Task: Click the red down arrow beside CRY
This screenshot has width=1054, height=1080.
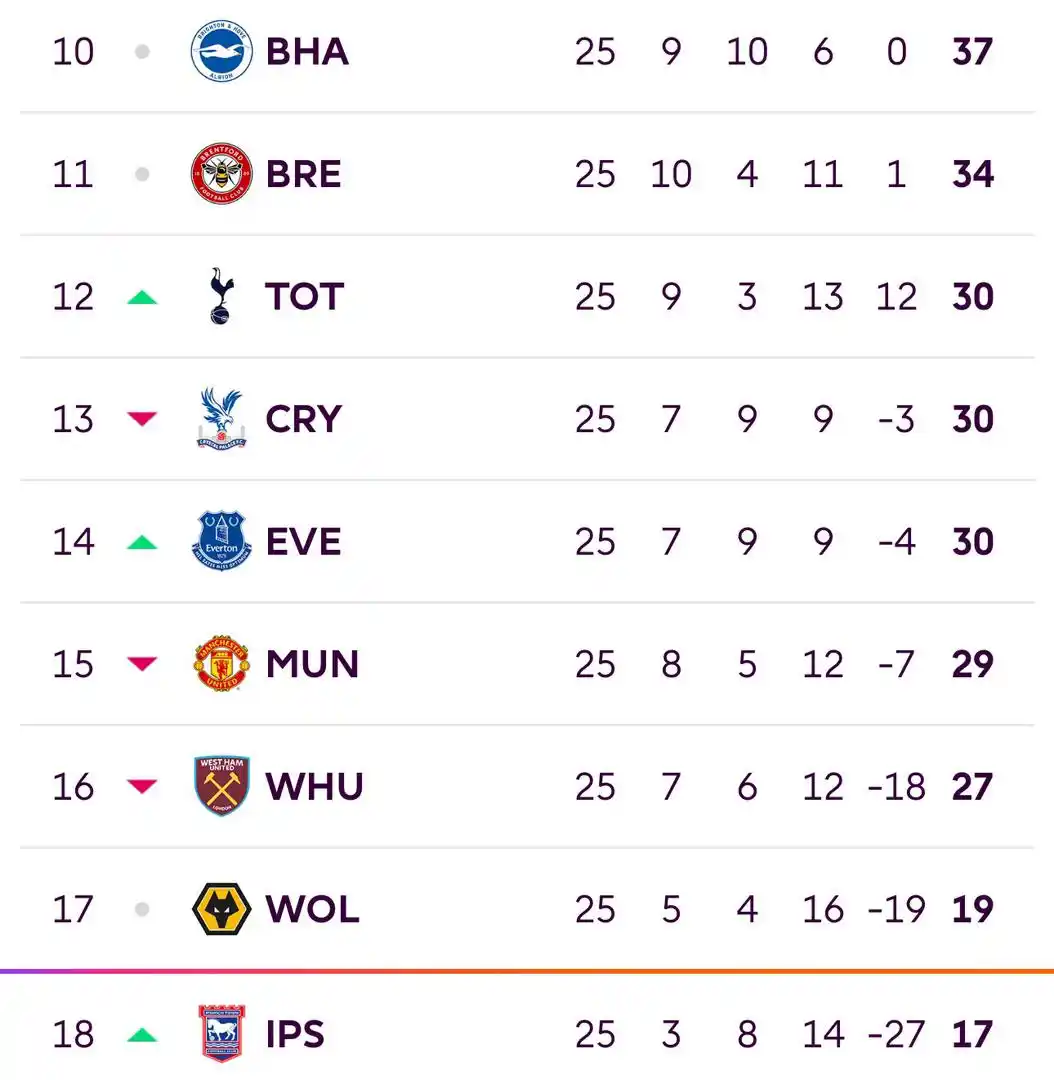Action: coord(142,419)
